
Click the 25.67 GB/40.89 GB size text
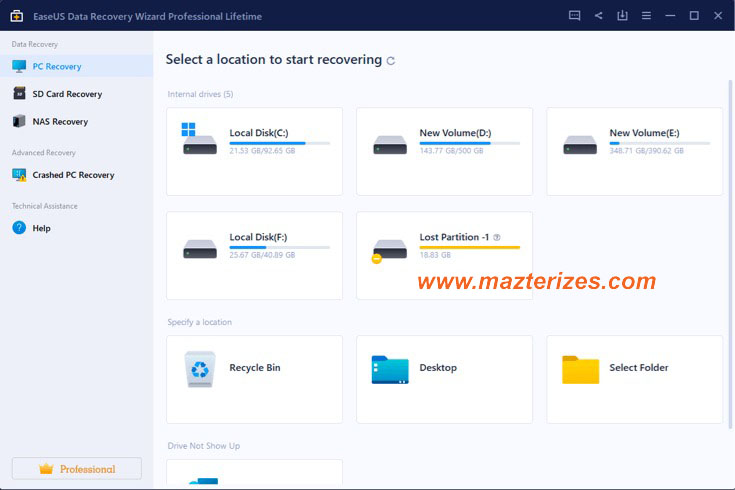click(x=262, y=255)
